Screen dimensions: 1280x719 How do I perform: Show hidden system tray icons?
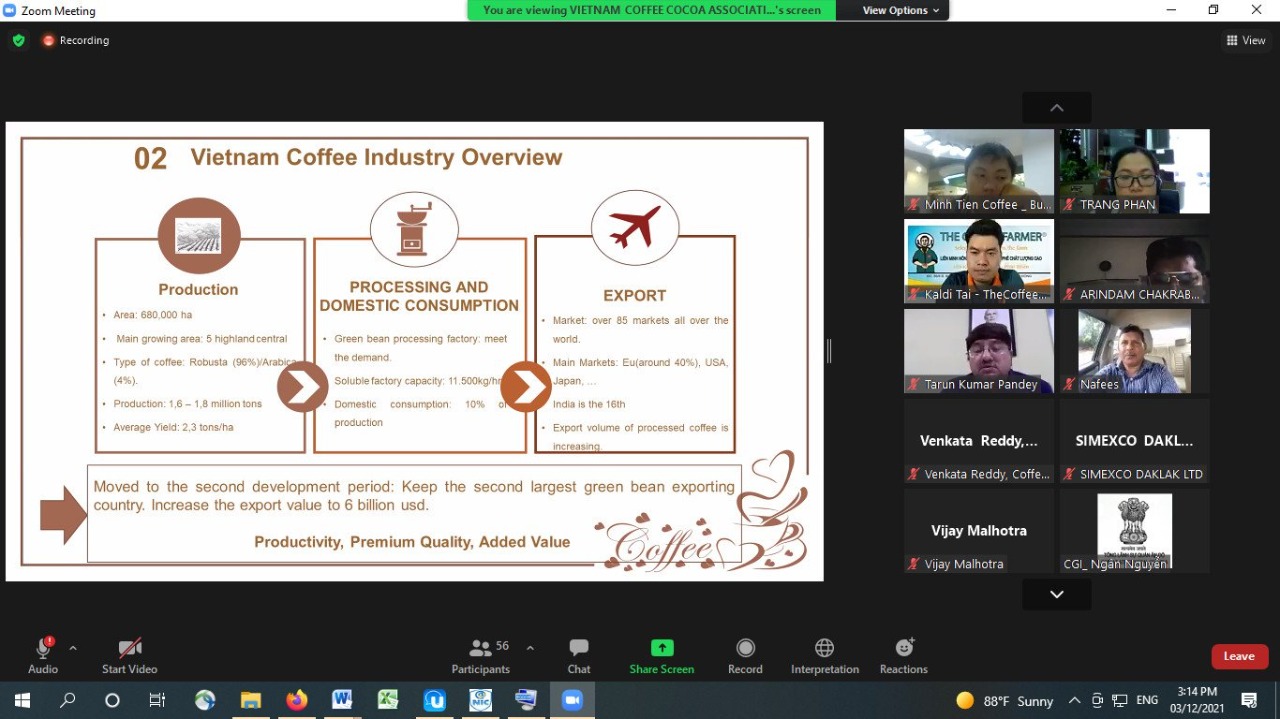click(x=1075, y=700)
